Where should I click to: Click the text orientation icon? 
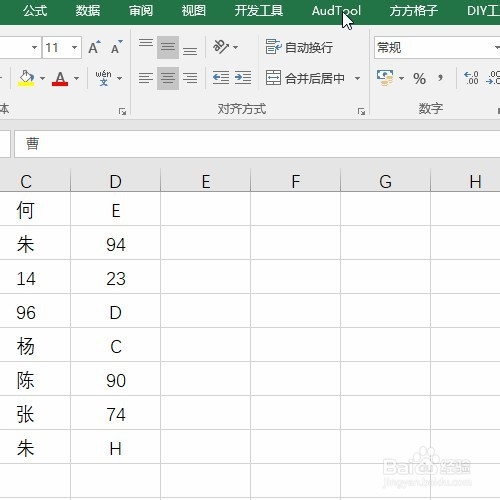click(x=221, y=47)
